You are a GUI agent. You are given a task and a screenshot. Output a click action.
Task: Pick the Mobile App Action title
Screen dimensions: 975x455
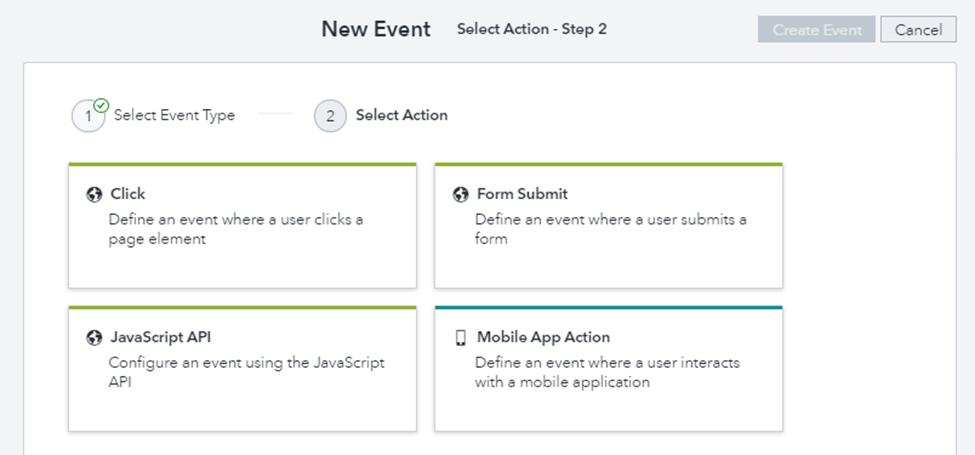coord(543,338)
